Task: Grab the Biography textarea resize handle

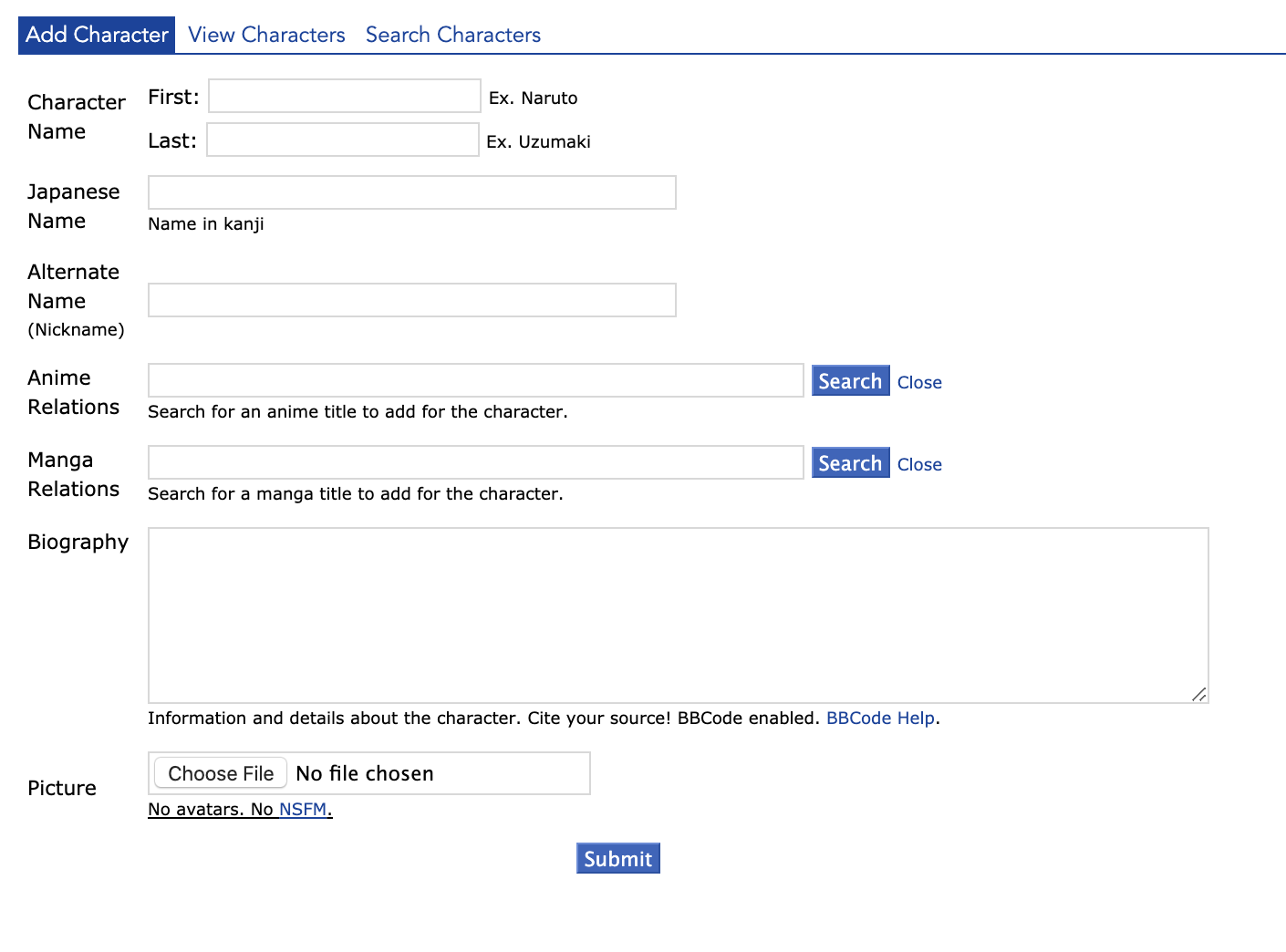Action: [x=1199, y=695]
